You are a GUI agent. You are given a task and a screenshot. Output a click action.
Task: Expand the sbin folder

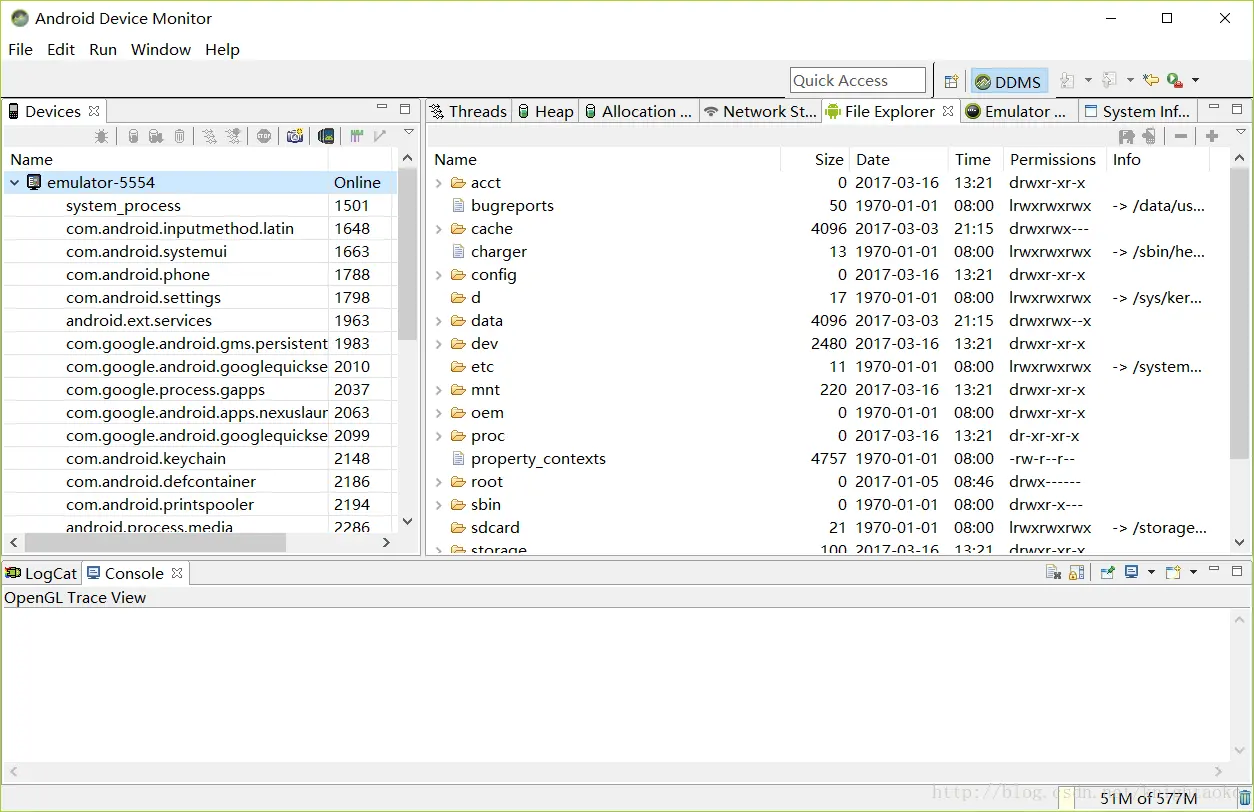pyautogui.click(x=439, y=505)
